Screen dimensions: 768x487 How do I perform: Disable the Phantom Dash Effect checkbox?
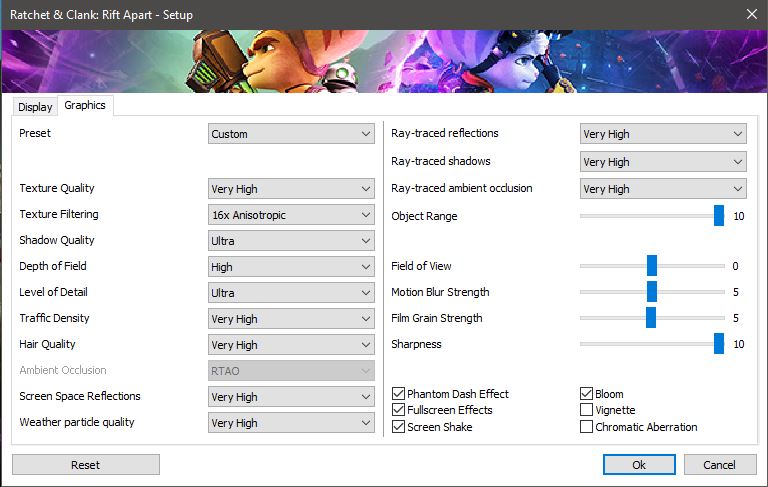point(398,393)
